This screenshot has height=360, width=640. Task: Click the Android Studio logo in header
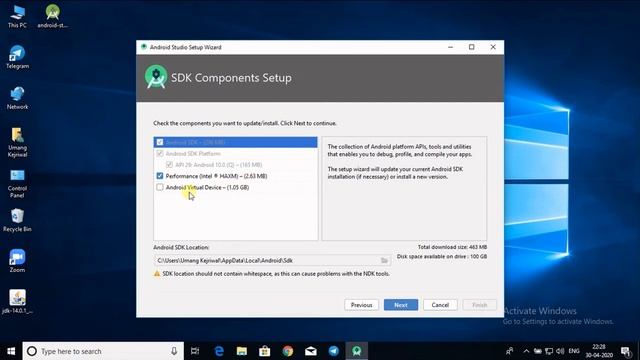[156, 77]
